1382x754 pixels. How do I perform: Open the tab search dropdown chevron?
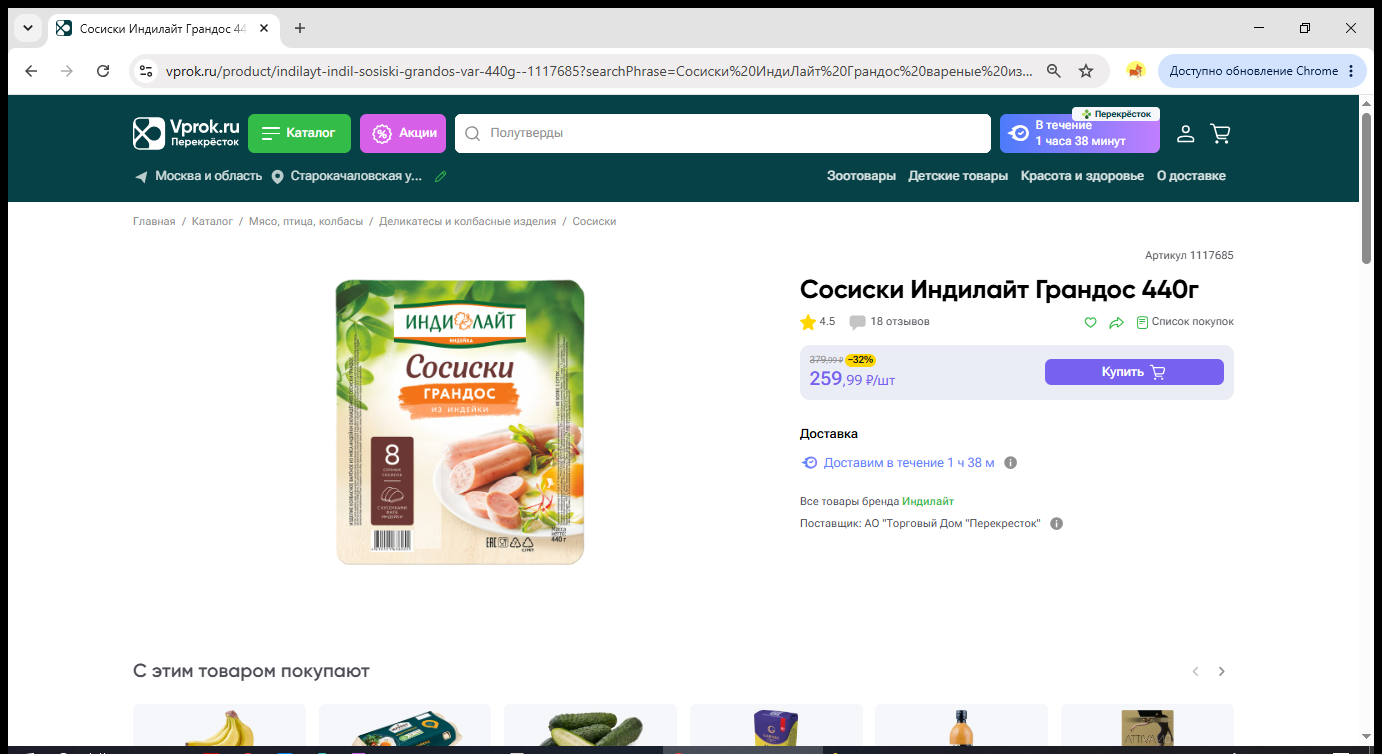(28, 28)
